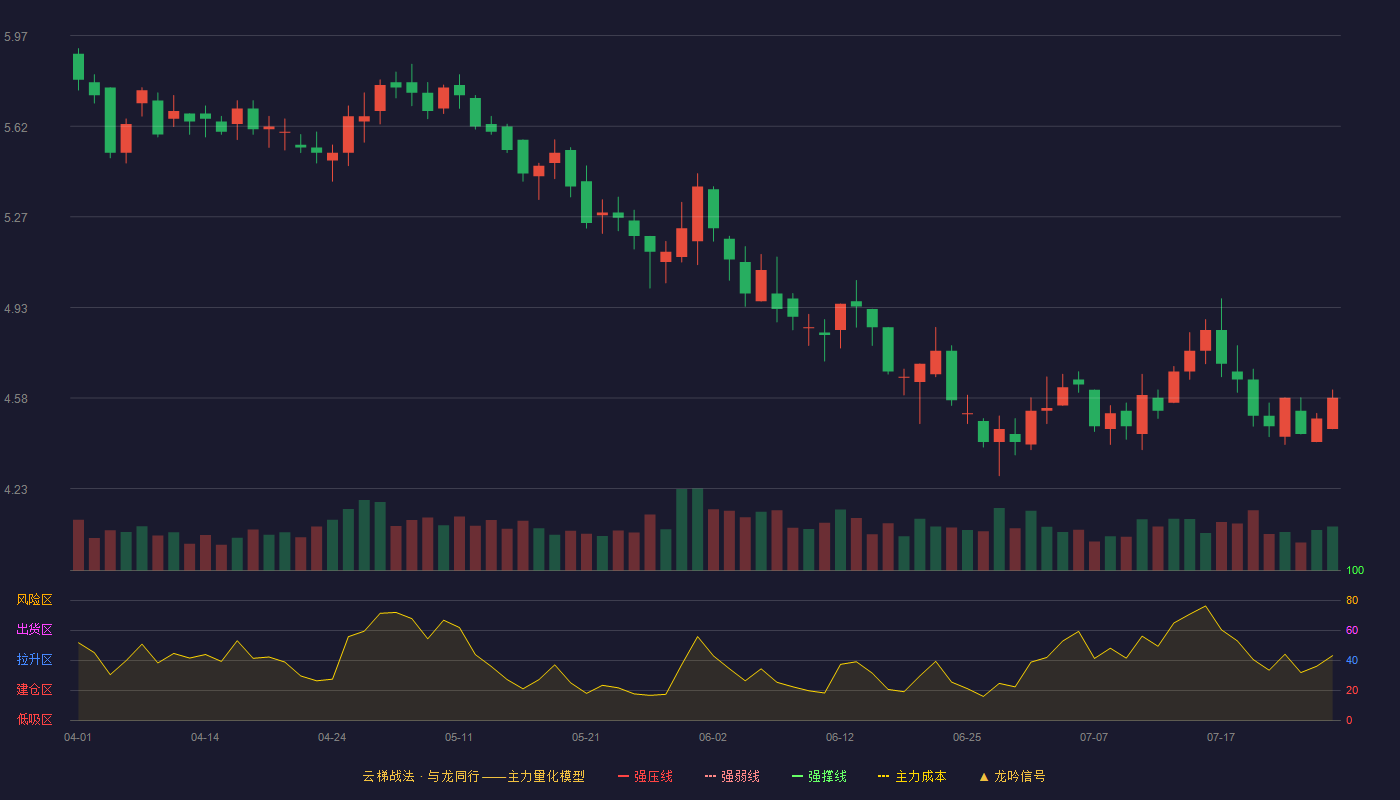Viewport: 1400px width, 800px height.
Task: Toggle the 主力成本 legend series
Action: pyautogui.click(x=912, y=776)
